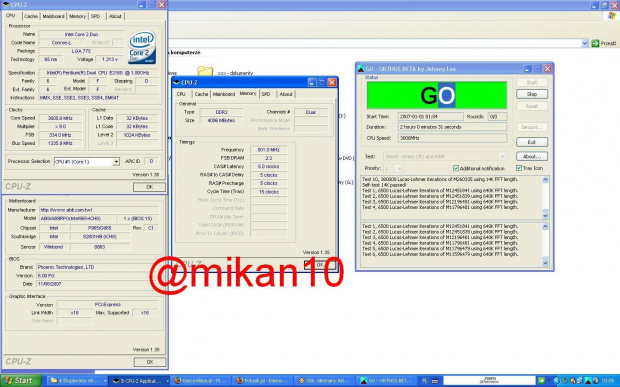Image resolution: width=620 pixels, height=387 pixels.
Task: Open the CPU-Z Application taskbar group
Action: tap(140, 381)
